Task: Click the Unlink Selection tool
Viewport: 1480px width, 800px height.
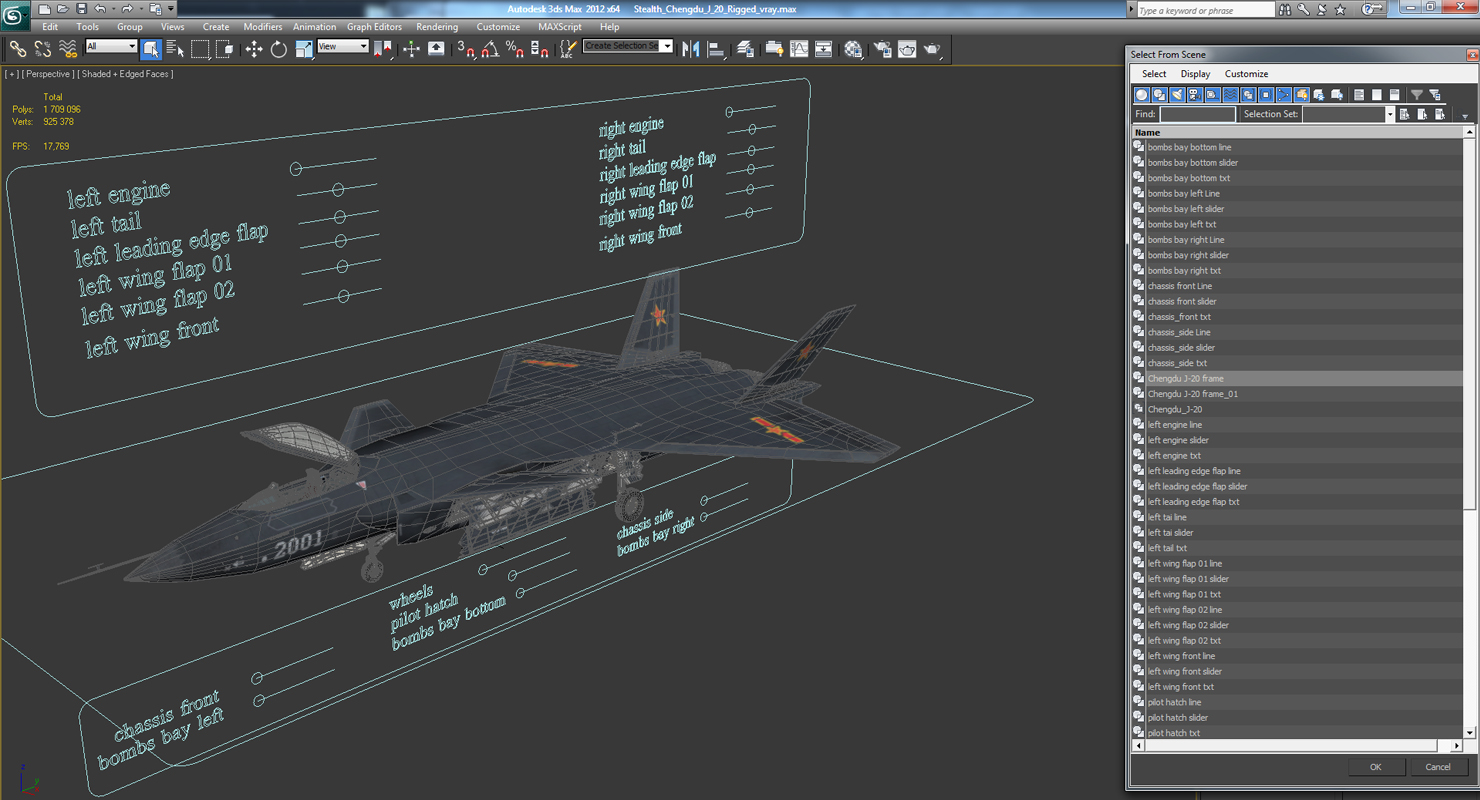Action: 43,48
